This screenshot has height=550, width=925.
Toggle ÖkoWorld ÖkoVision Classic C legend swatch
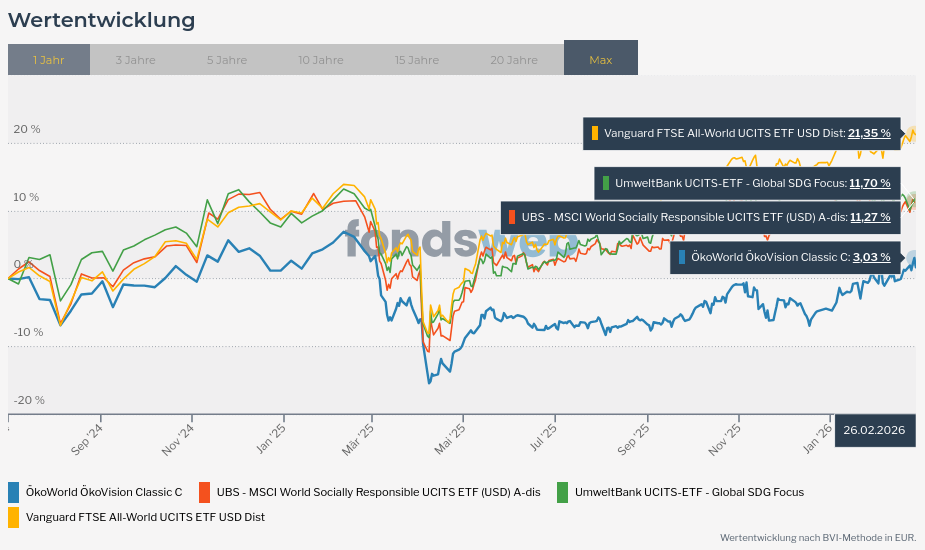(x=14, y=492)
